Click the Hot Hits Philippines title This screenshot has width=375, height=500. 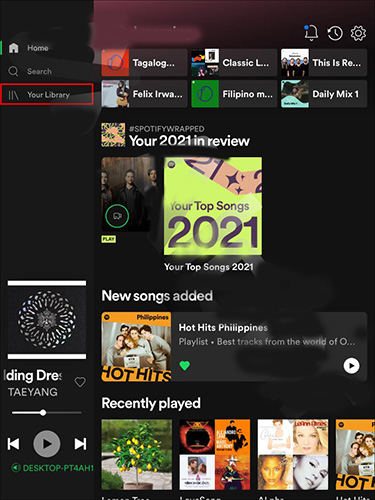(x=223, y=328)
